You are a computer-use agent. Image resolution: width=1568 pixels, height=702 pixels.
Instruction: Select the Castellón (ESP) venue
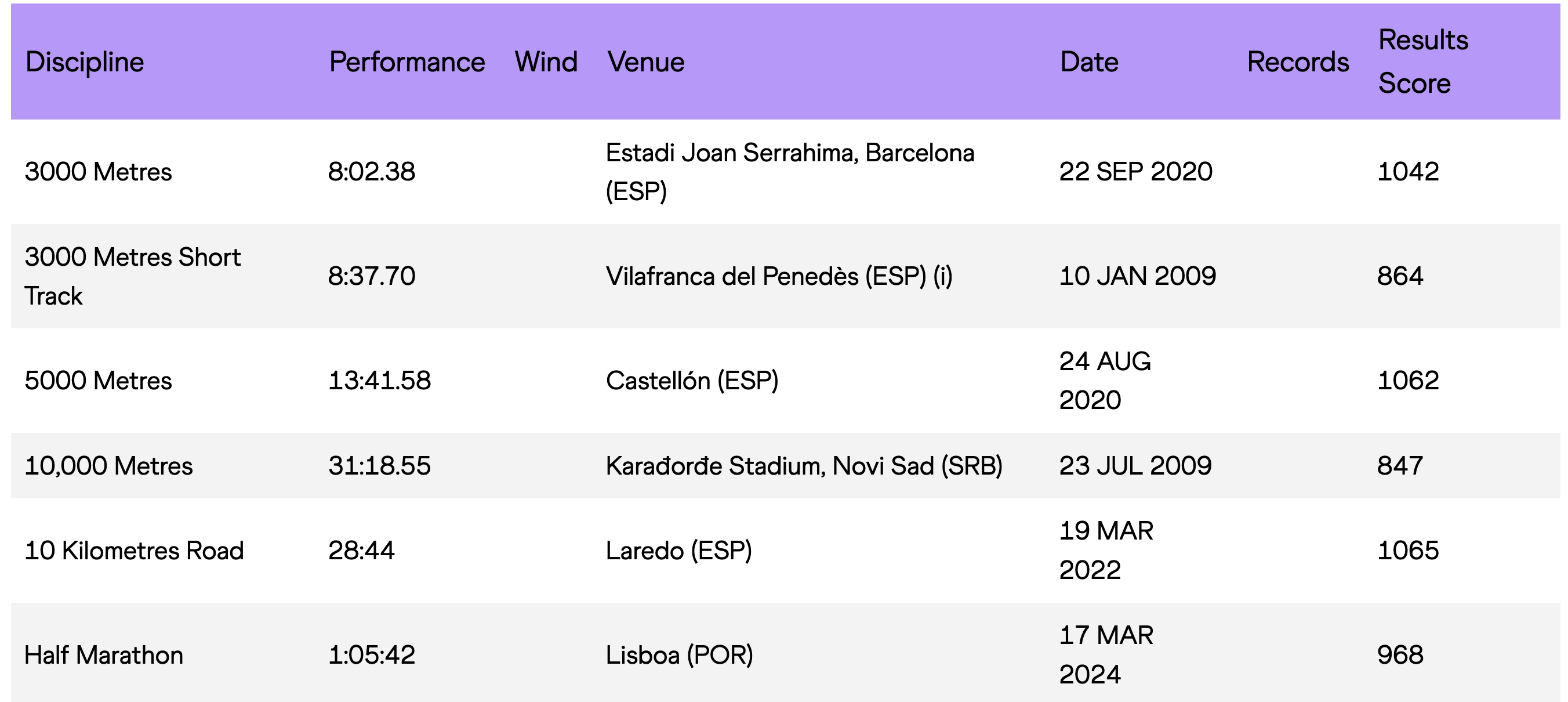click(692, 381)
